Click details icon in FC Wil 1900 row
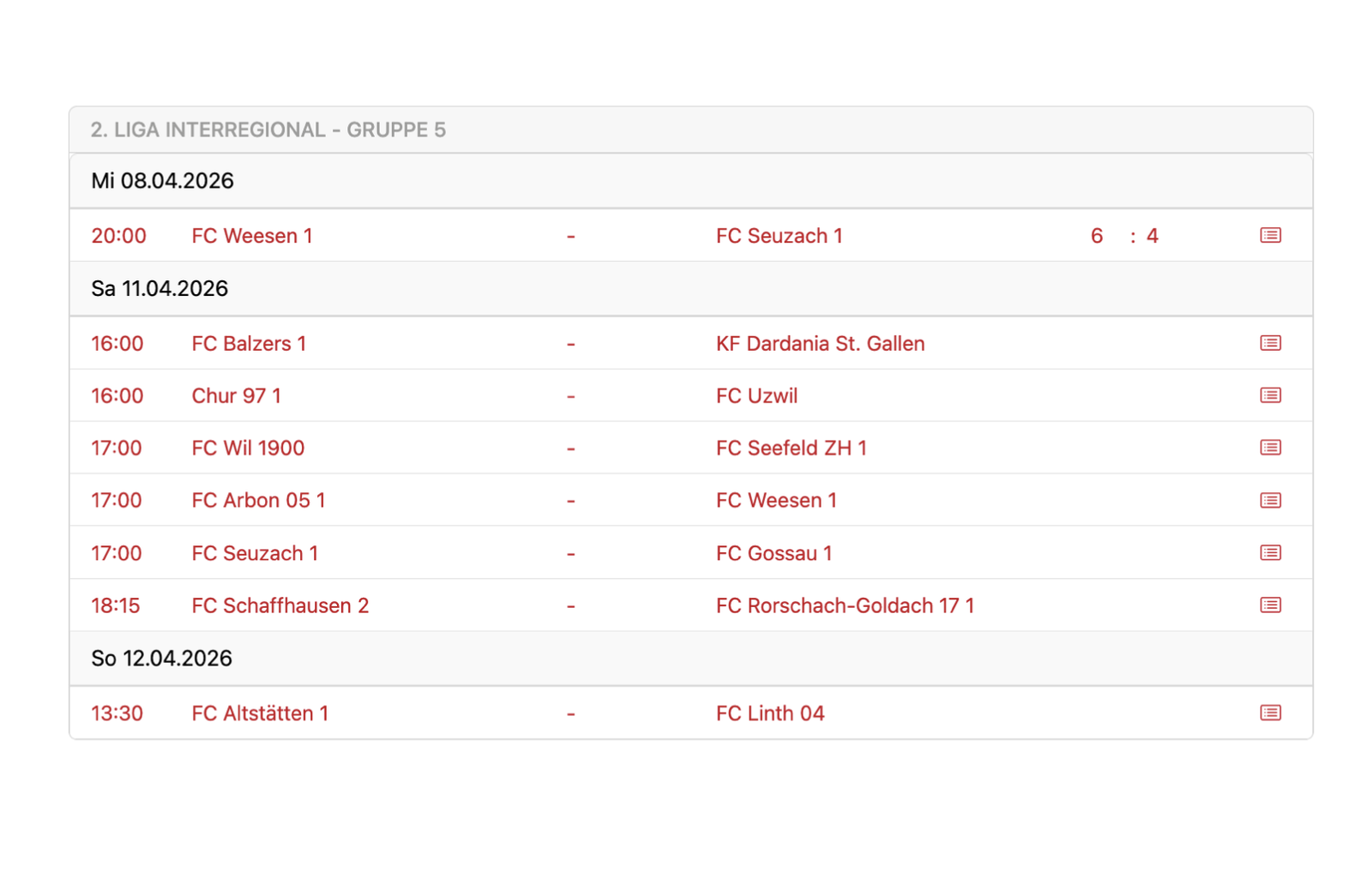Image resolution: width=1372 pixels, height=879 pixels. point(1270,449)
